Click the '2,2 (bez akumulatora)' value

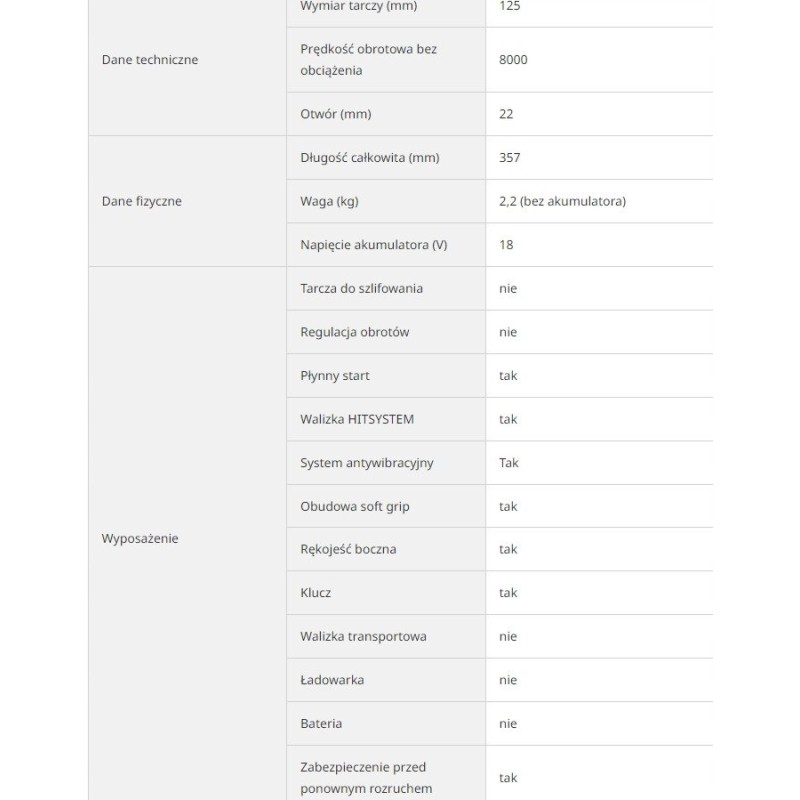562,201
